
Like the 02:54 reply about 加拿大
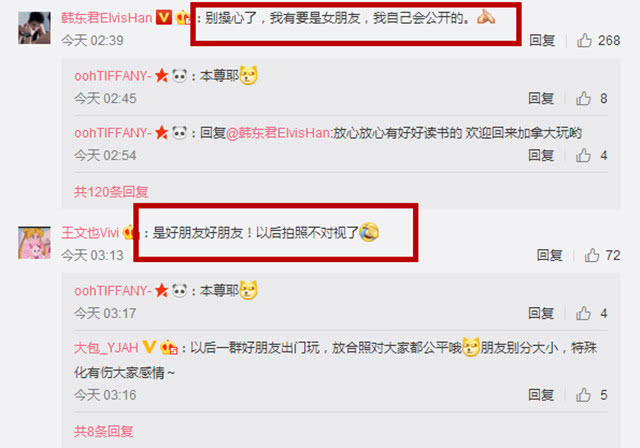tap(583, 155)
